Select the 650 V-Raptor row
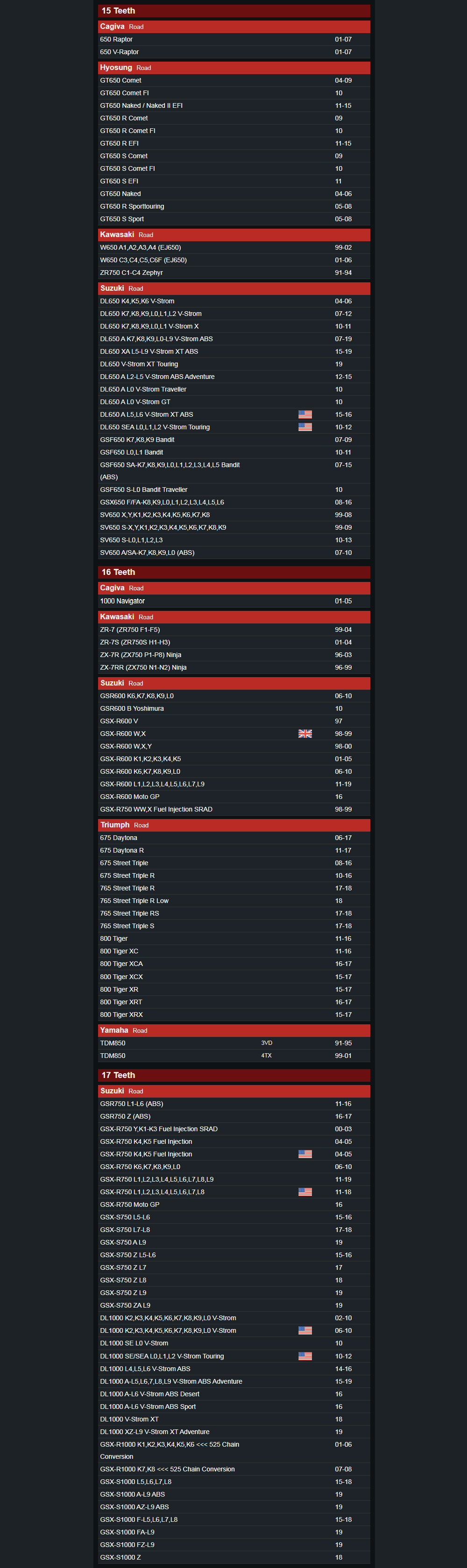This screenshot has width=467, height=1568. pyautogui.click(x=234, y=52)
